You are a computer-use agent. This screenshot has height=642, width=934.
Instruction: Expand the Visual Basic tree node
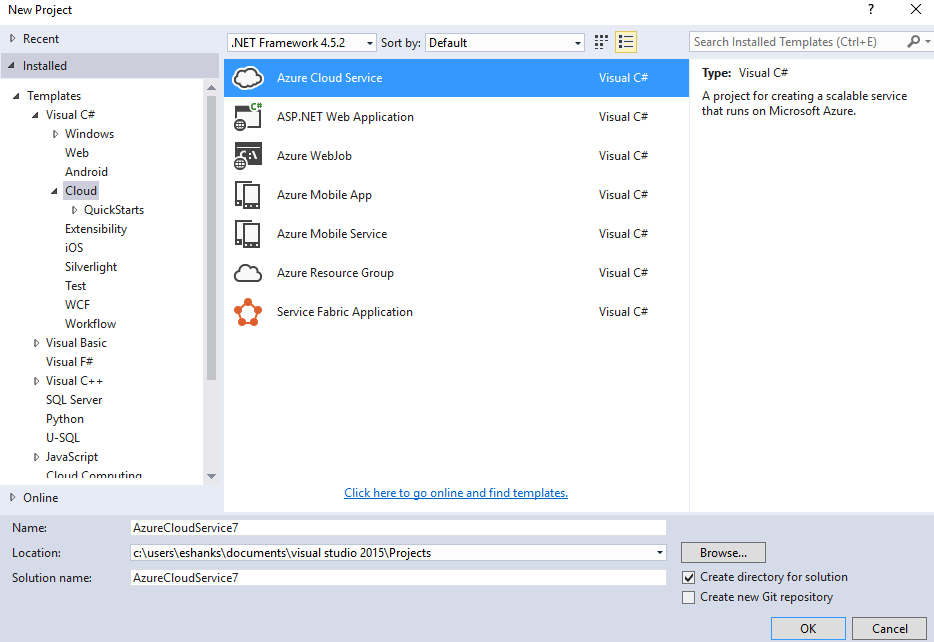[x=36, y=343]
